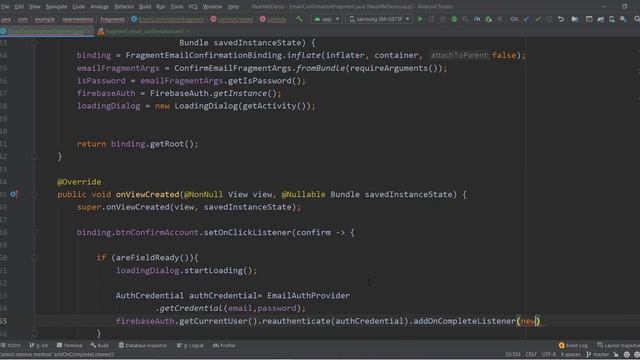Viewport: 640px width, 360px height.
Task: Click the nearmedemo breadcrumb
Action: tap(78, 19)
